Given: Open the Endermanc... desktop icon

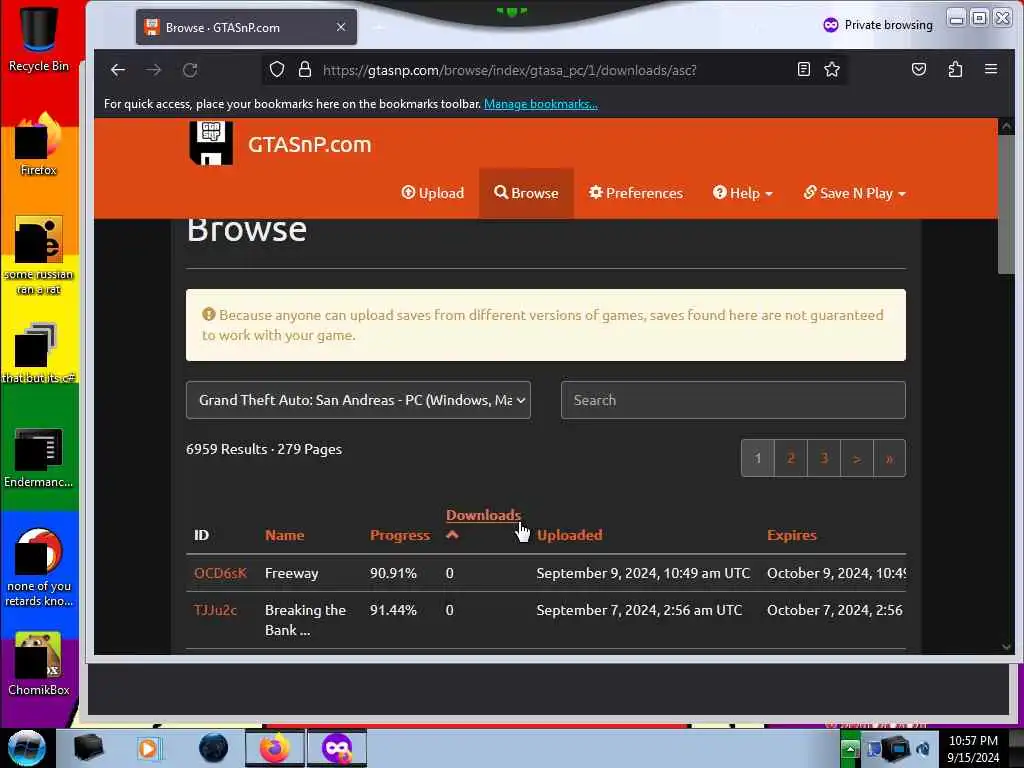Looking at the screenshot, I should click(39, 457).
